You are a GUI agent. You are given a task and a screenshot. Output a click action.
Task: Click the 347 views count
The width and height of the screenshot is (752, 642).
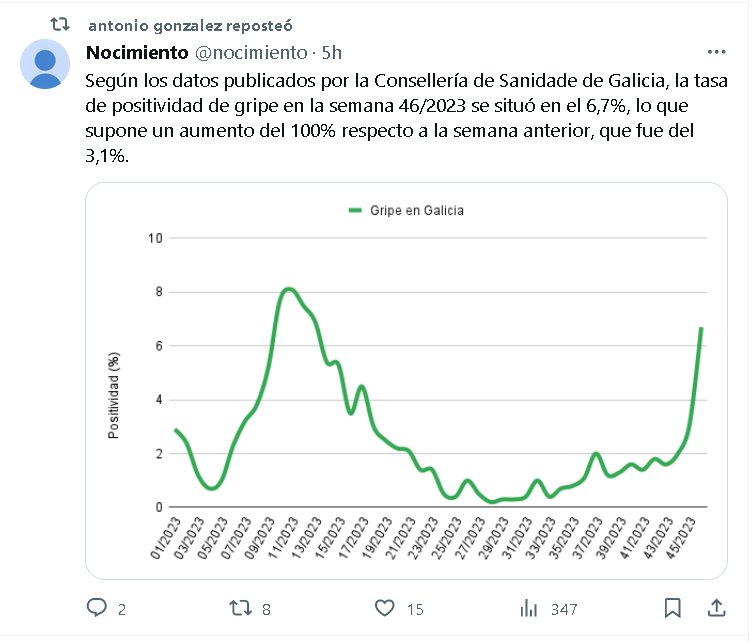(x=564, y=608)
